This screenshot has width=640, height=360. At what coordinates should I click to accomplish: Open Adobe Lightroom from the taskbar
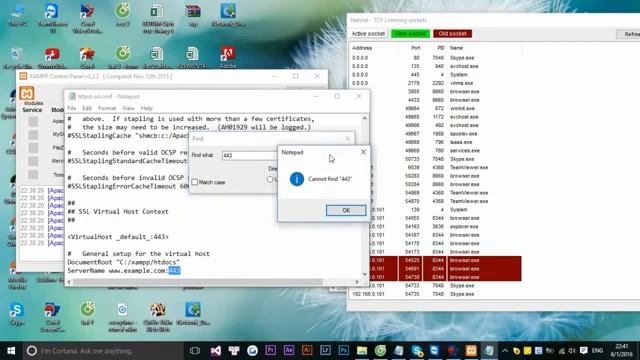325,351
